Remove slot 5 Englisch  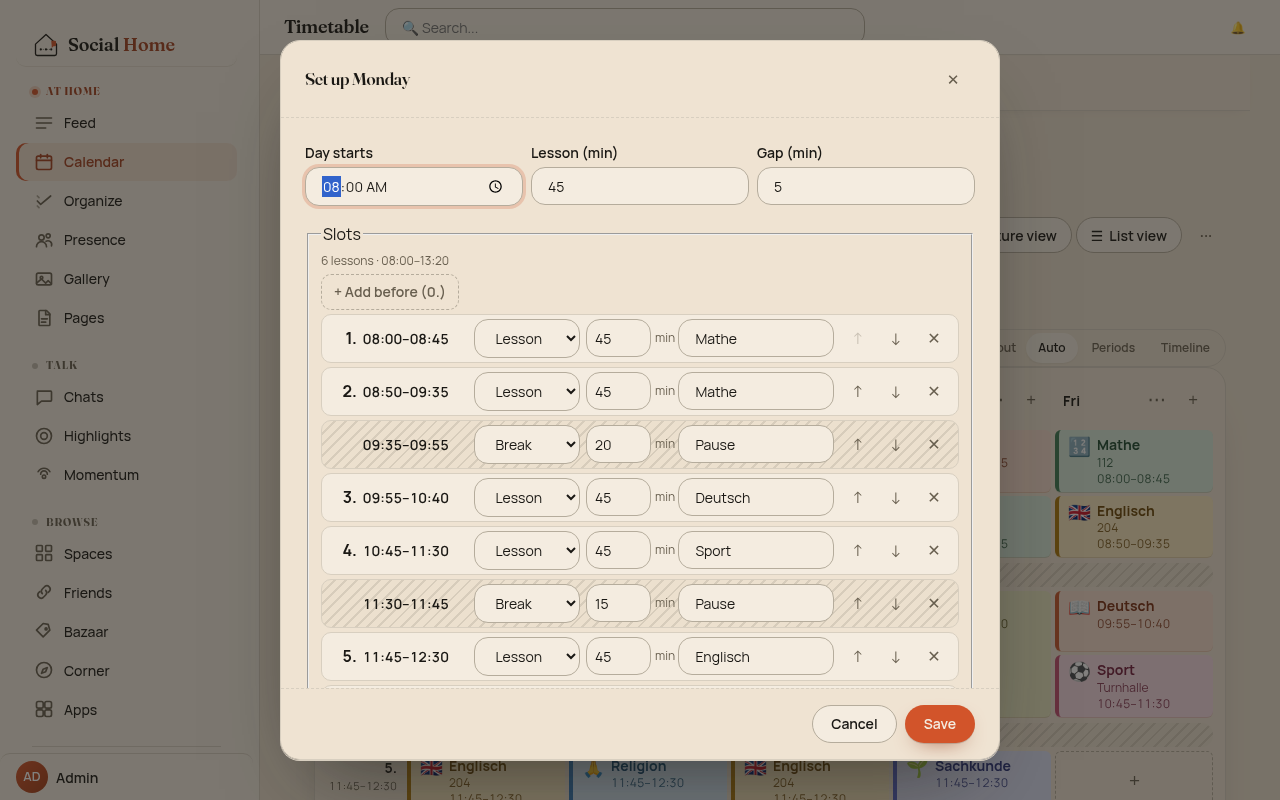coord(933,657)
